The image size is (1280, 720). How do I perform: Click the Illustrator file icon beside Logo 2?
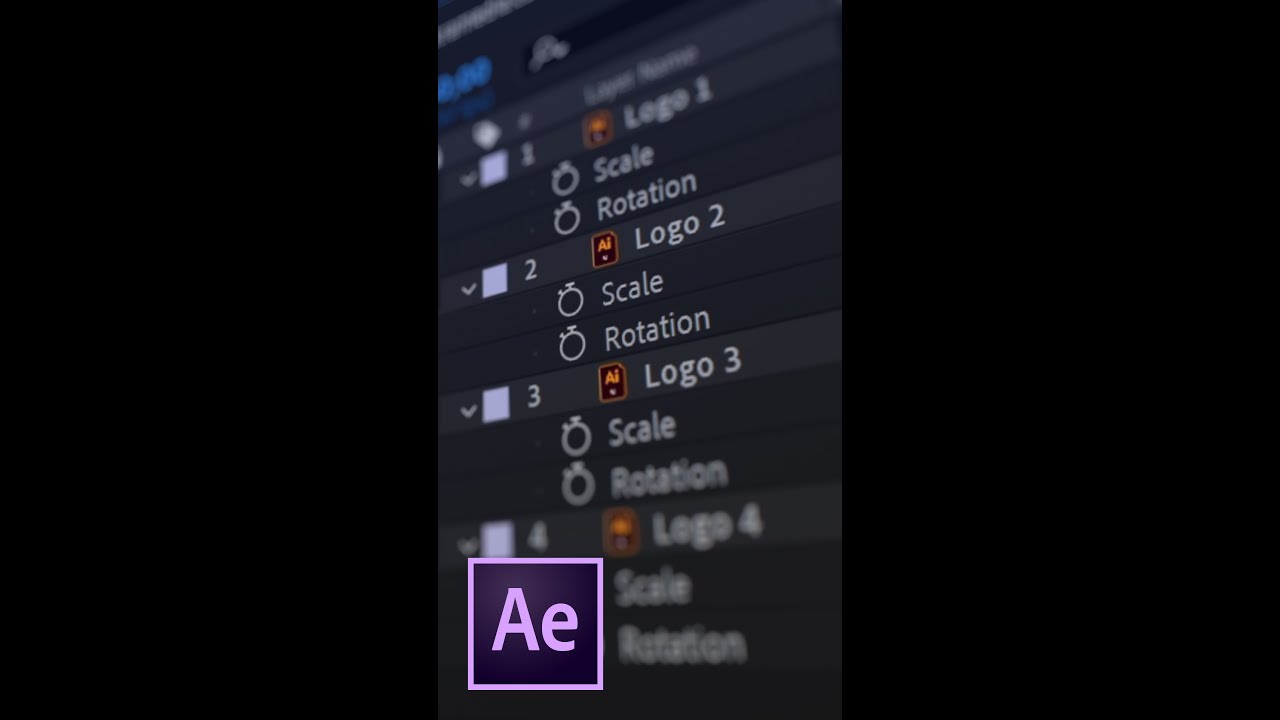tap(604, 250)
